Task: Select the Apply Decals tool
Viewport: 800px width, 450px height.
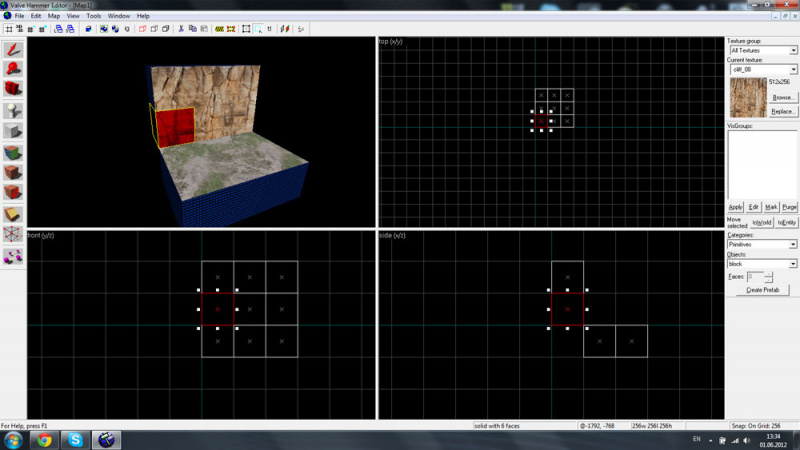Action: [13, 193]
